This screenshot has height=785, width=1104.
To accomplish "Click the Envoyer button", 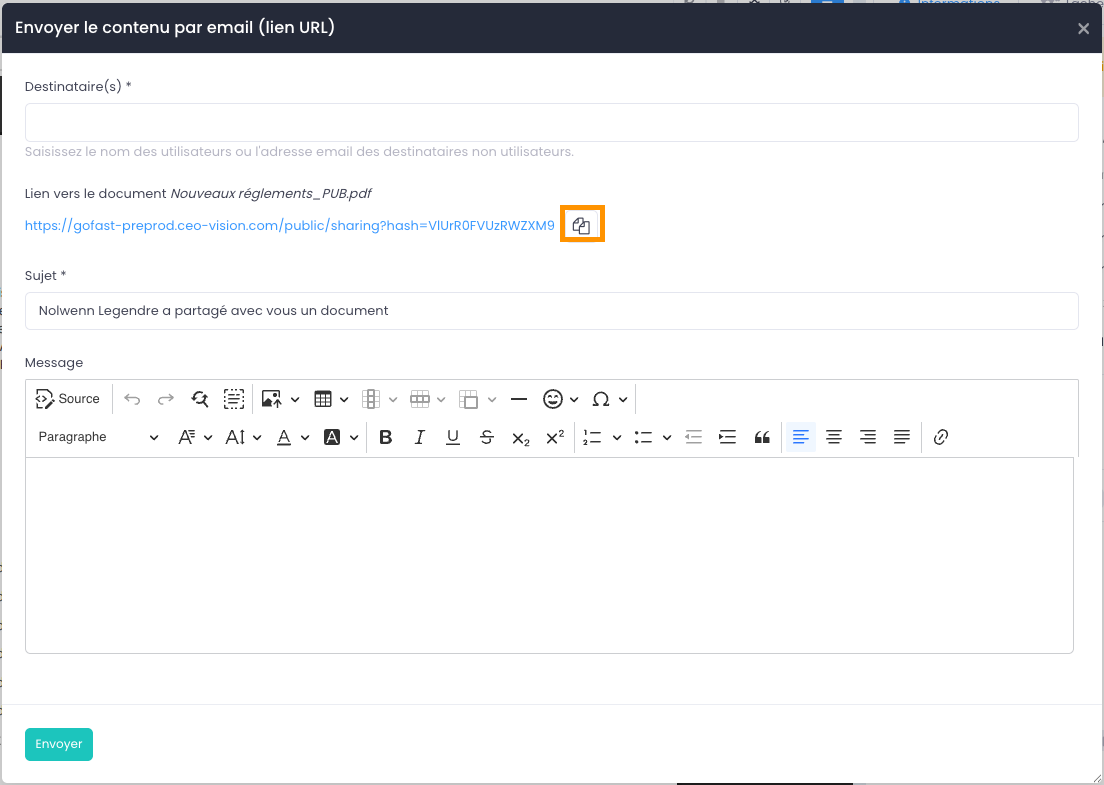I will 59,744.
